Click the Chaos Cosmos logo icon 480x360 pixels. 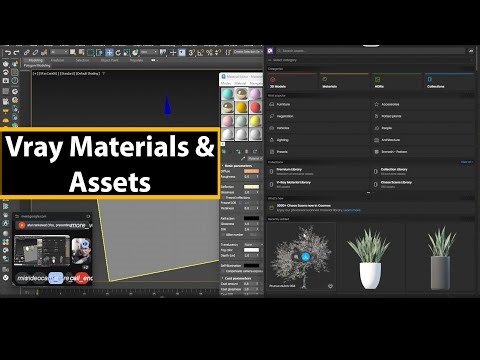(270, 51)
